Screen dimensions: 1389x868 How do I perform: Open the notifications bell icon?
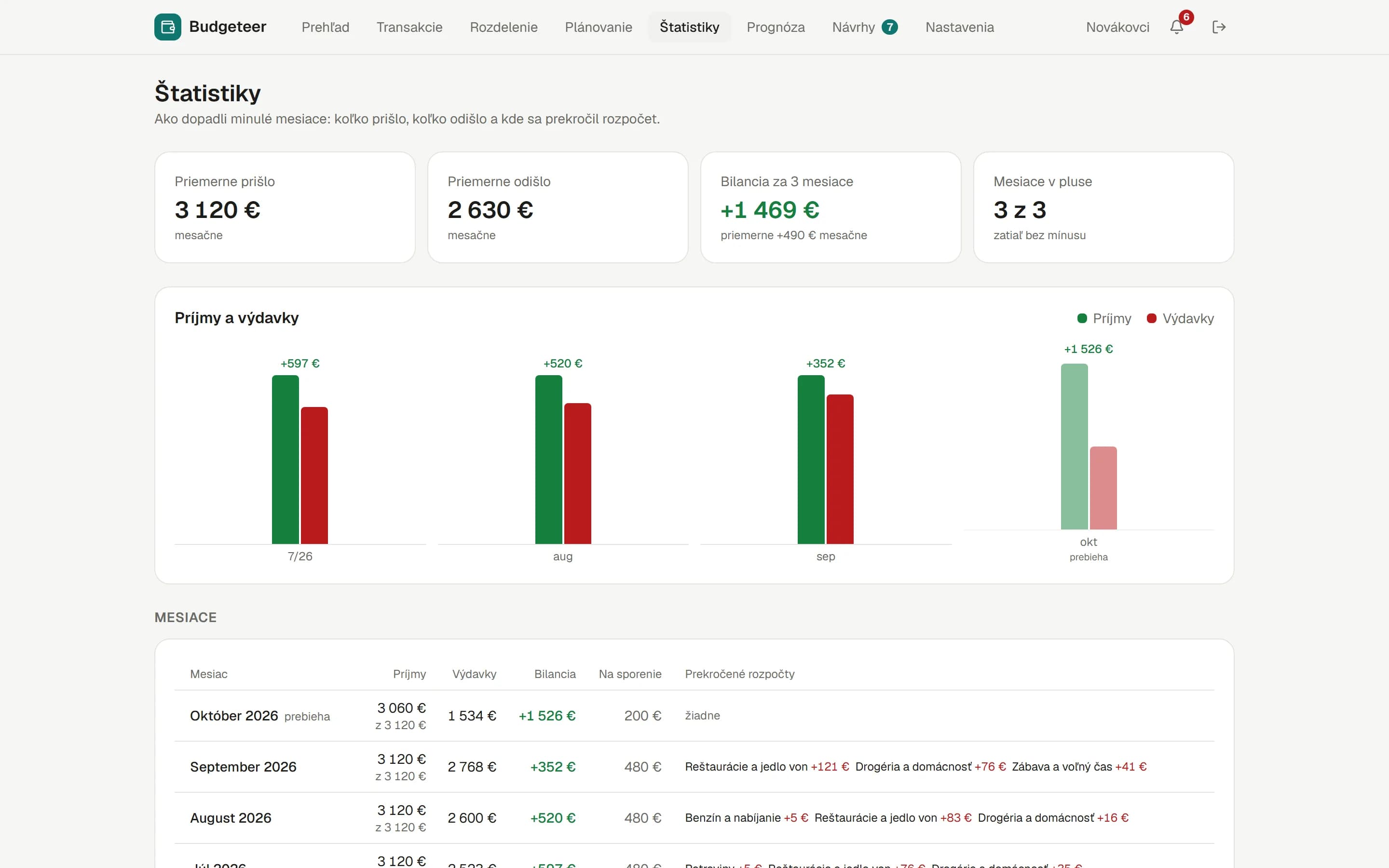point(1177,27)
